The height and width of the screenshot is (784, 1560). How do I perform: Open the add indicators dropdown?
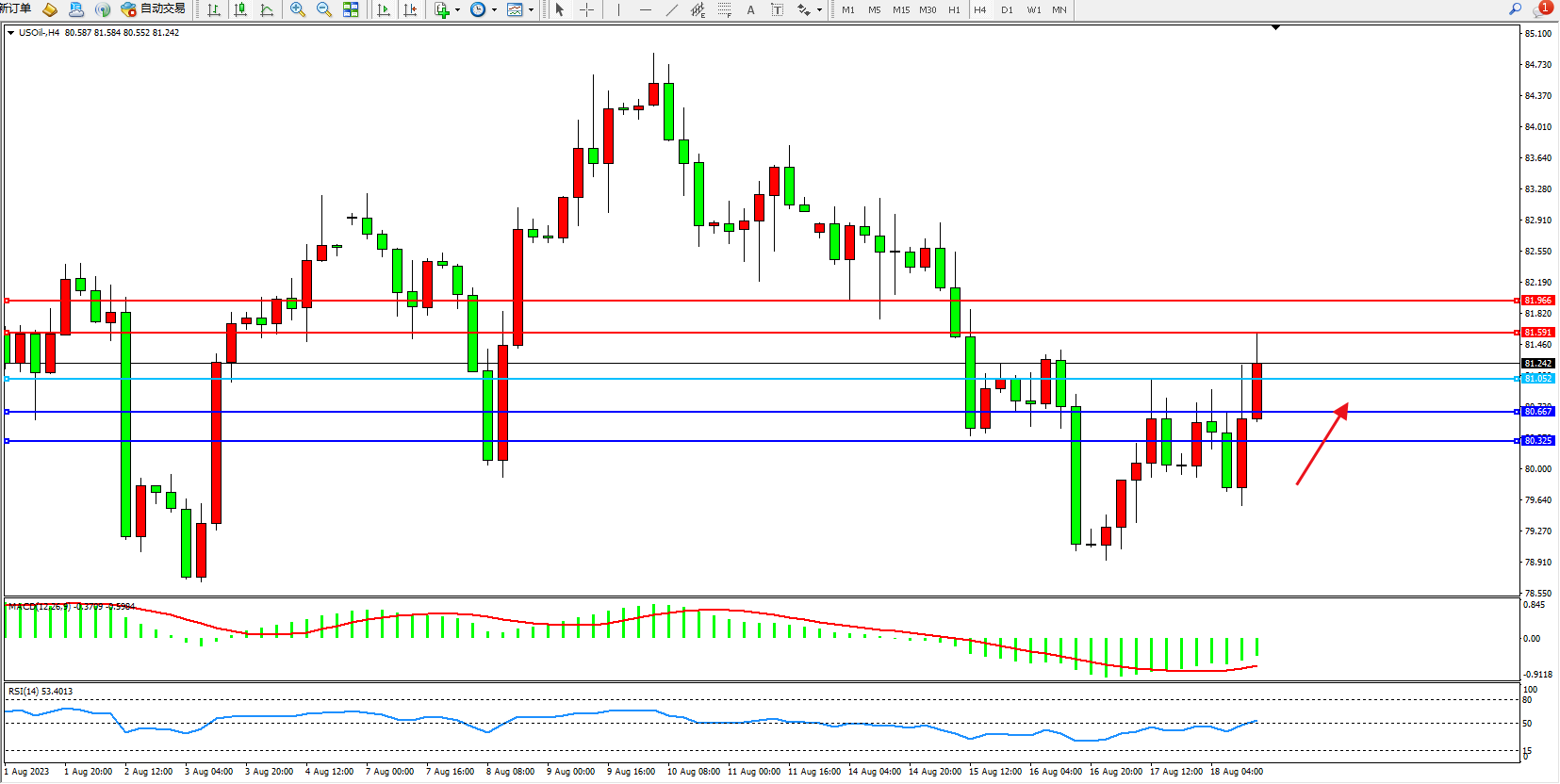(457, 9)
